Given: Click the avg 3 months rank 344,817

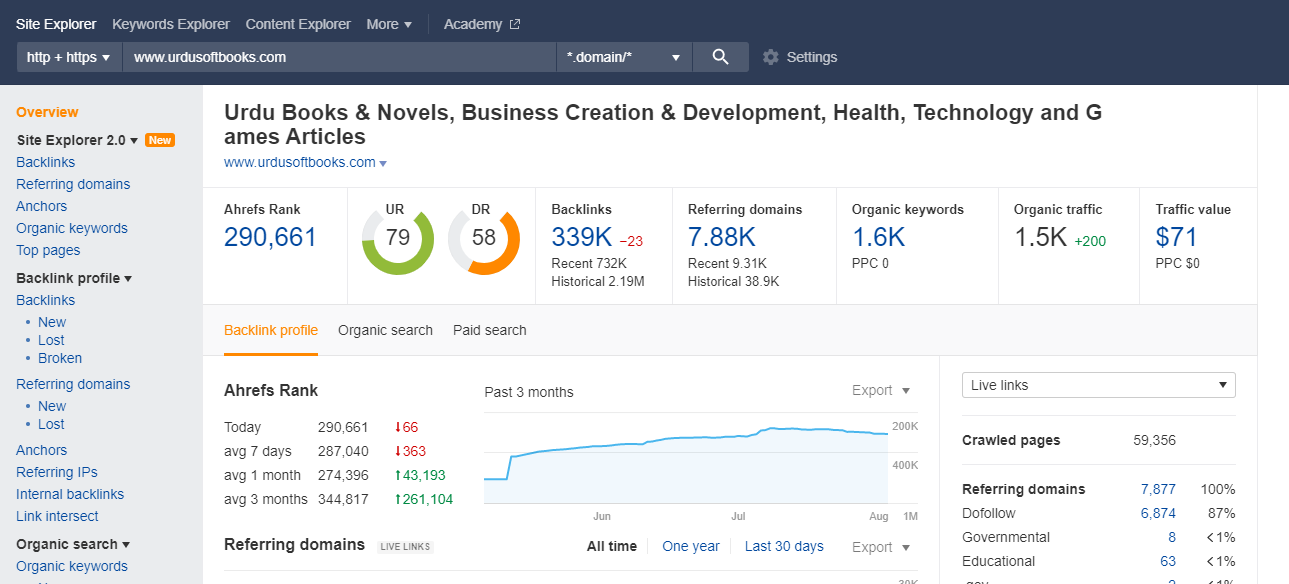Looking at the screenshot, I should pyautogui.click(x=343, y=499).
